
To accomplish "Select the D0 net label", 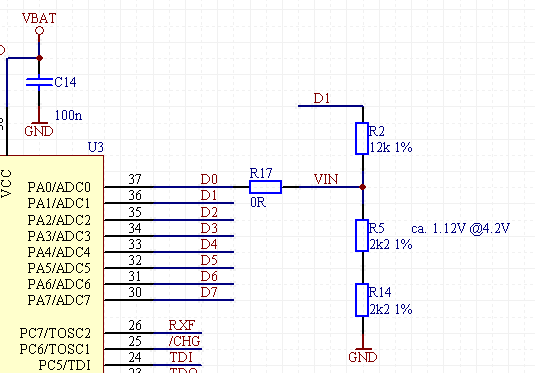I will click(209, 179).
